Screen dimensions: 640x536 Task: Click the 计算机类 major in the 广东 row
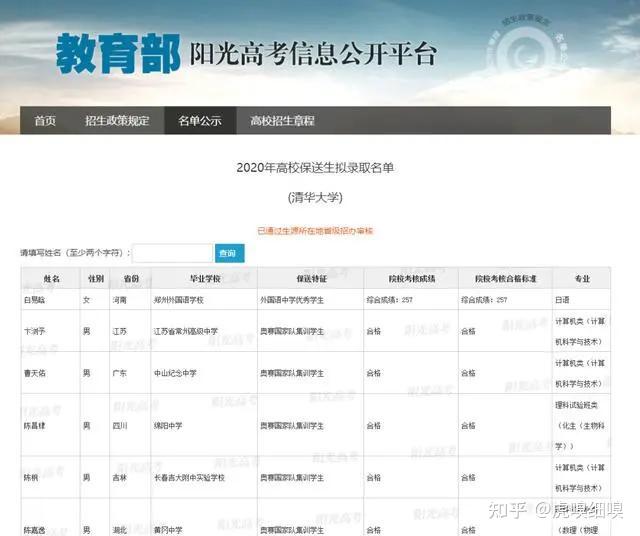click(x=580, y=373)
